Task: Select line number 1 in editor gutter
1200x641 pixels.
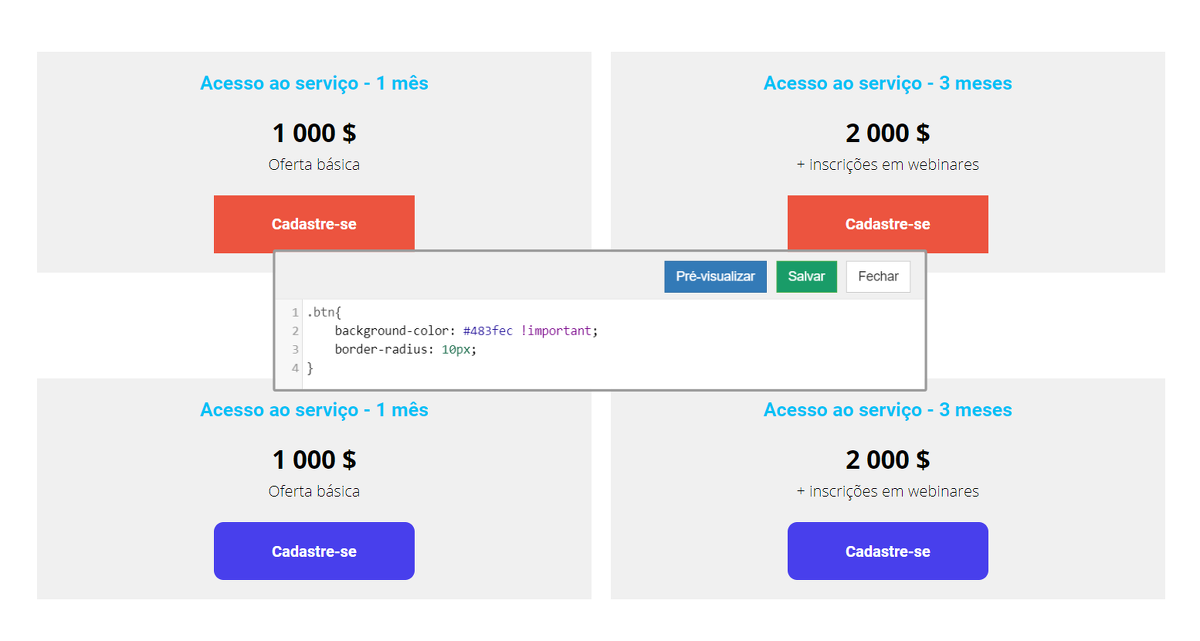Action: pos(295,312)
